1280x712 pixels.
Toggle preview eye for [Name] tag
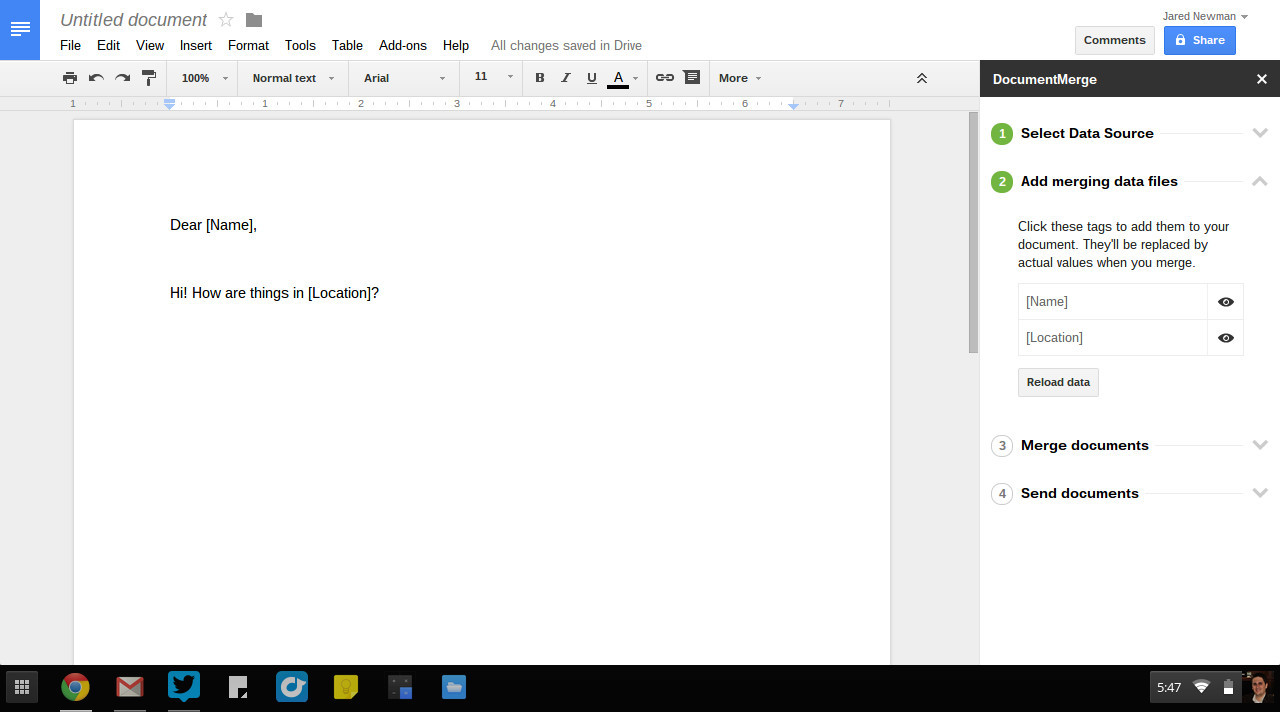pyautogui.click(x=1225, y=302)
